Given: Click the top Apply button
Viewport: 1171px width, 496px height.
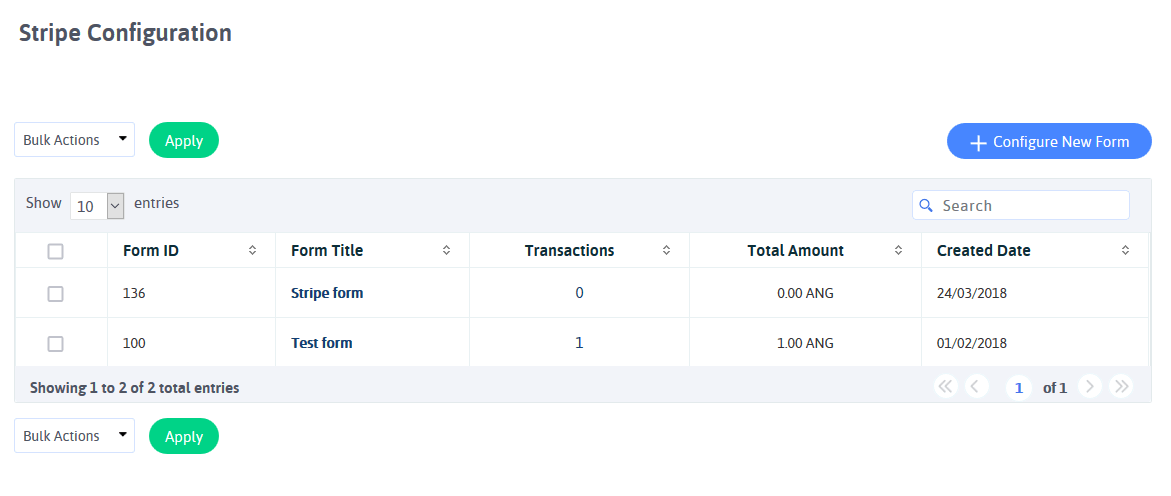Looking at the screenshot, I should (184, 140).
